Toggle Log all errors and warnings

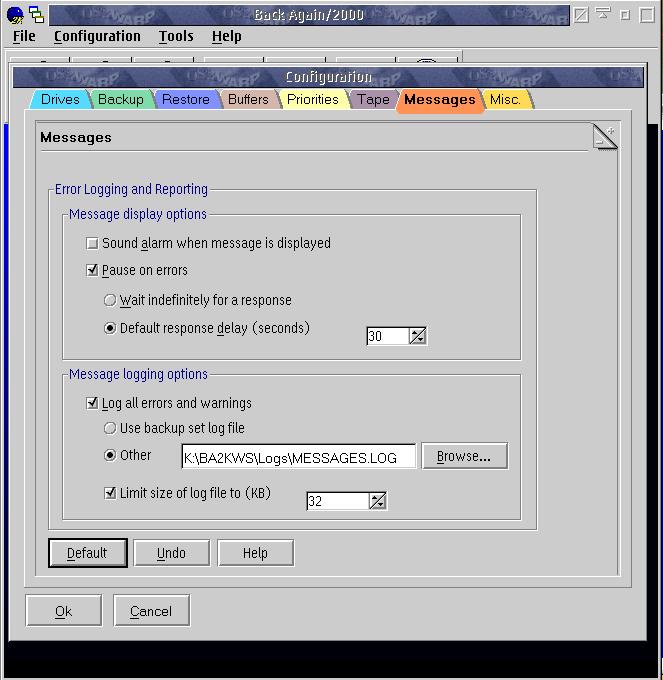point(169,403)
